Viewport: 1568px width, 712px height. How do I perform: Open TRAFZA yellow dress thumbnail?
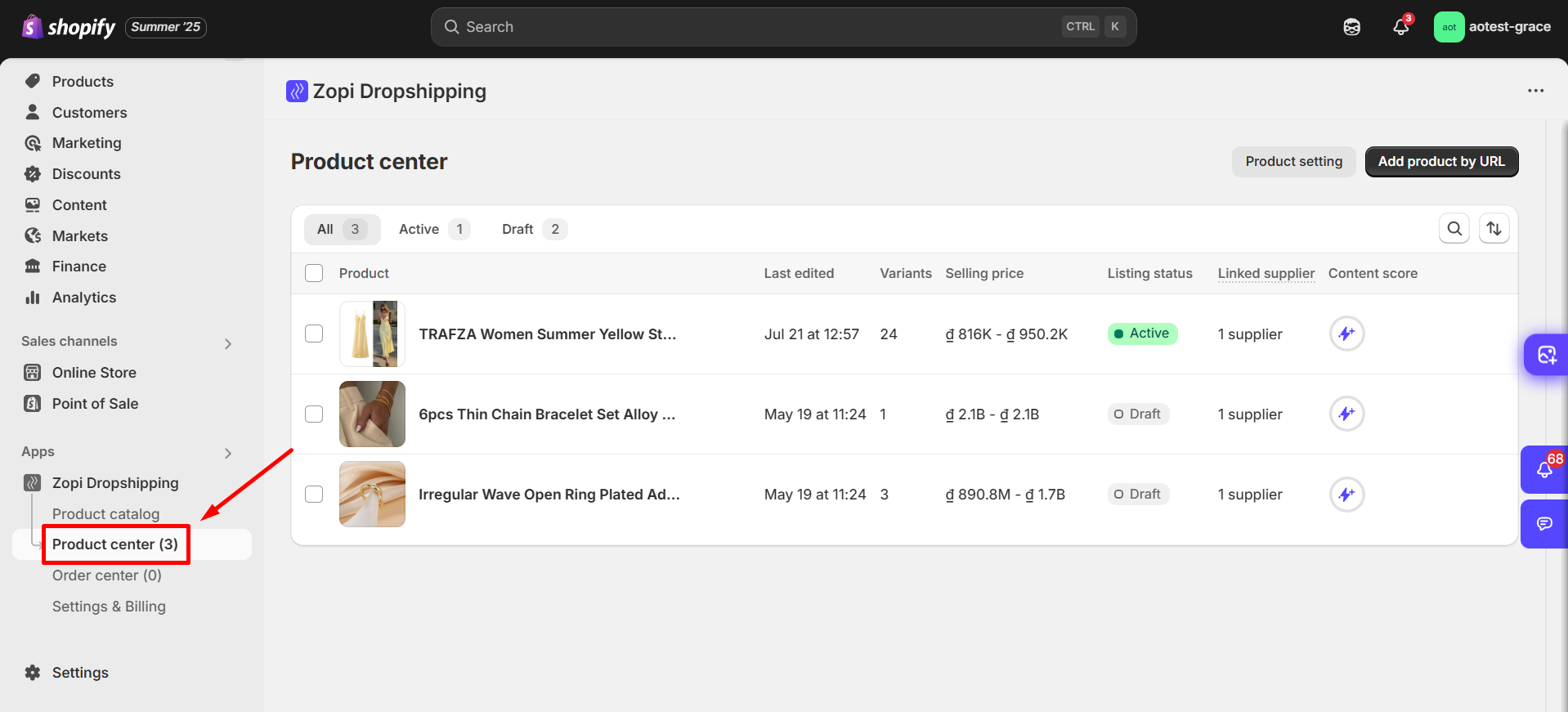(x=372, y=334)
